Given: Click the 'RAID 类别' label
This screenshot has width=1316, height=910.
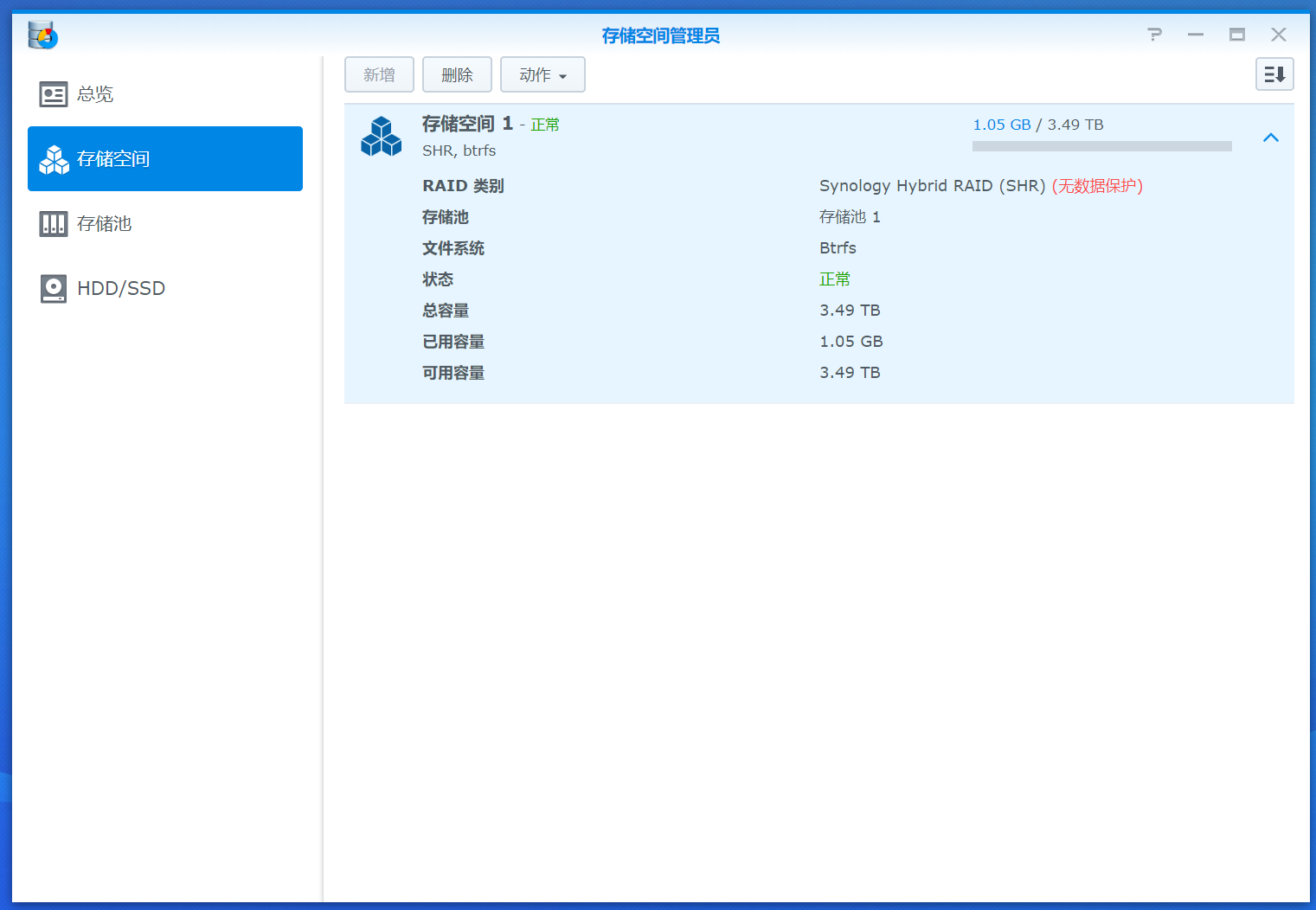Looking at the screenshot, I should [x=463, y=186].
